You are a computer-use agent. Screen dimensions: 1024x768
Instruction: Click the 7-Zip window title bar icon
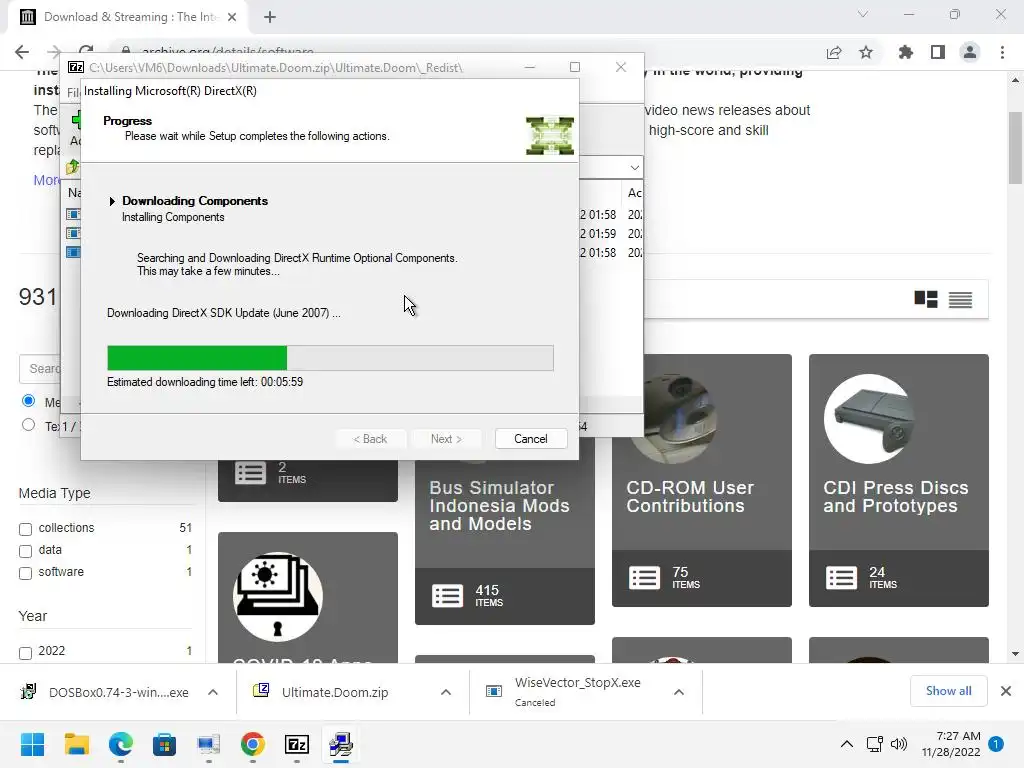click(76, 67)
